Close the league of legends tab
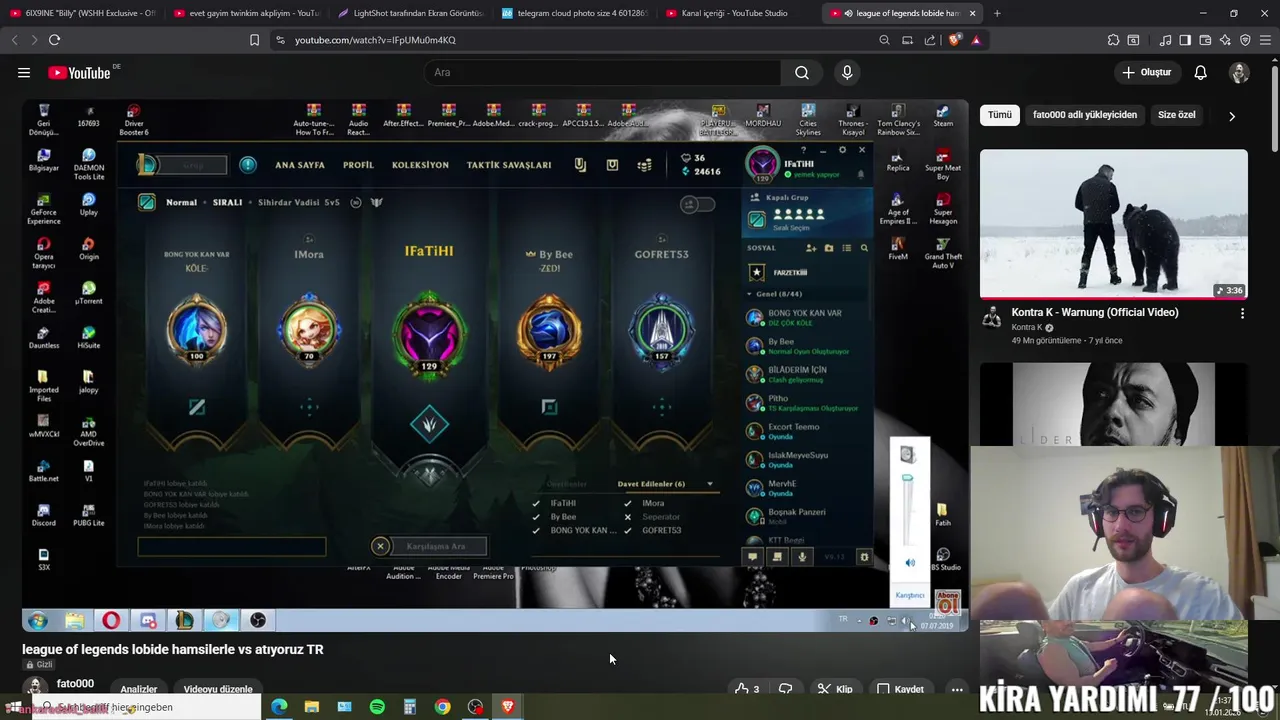This screenshot has height=720, width=1280. (x=972, y=13)
